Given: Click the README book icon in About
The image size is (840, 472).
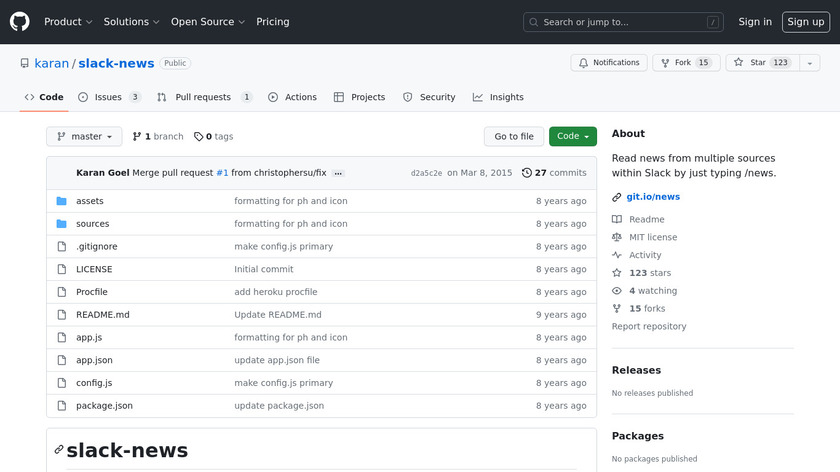Looking at the screenshot, I should 617,219.
